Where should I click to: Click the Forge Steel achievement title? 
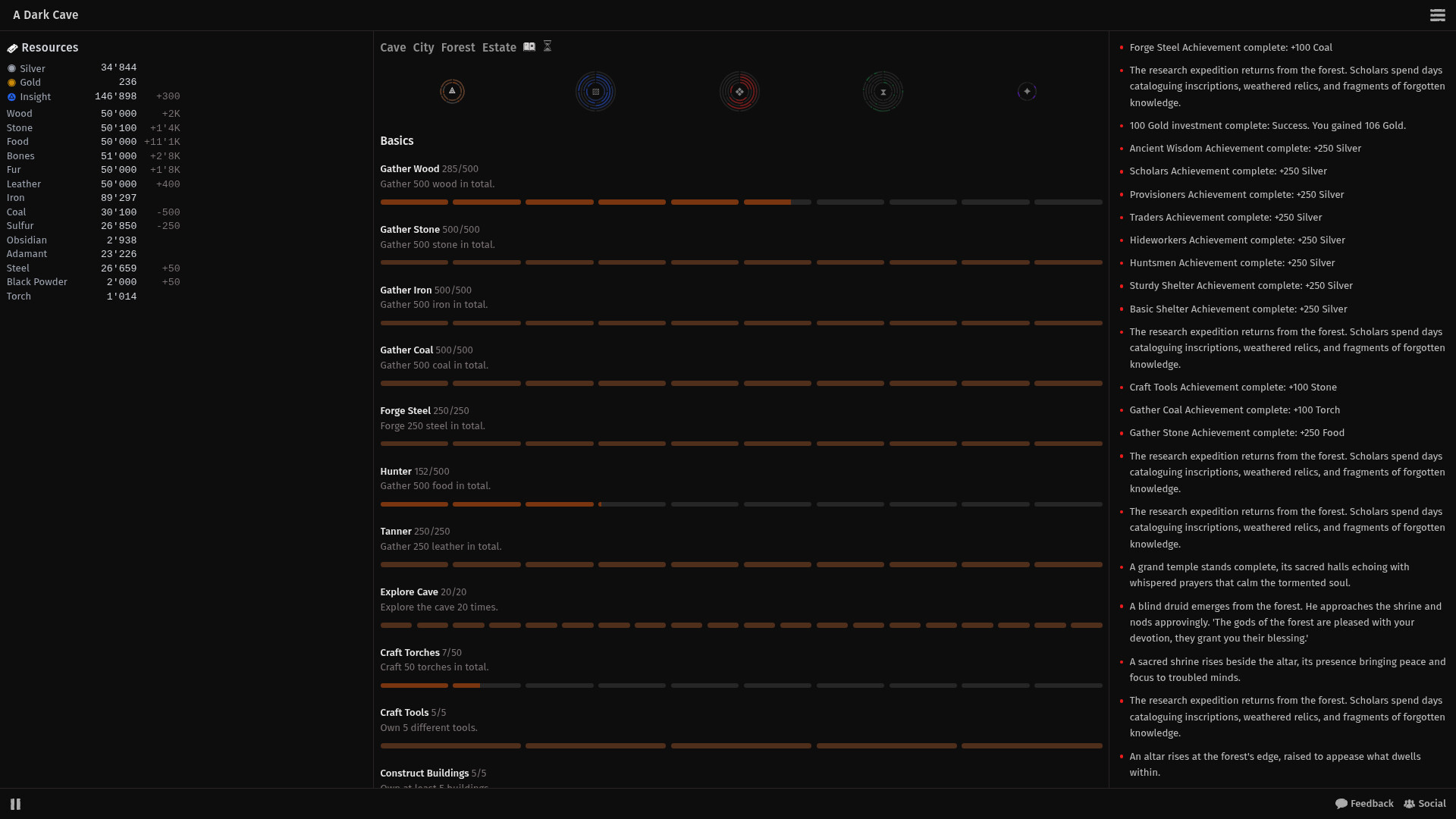[405, 410]
